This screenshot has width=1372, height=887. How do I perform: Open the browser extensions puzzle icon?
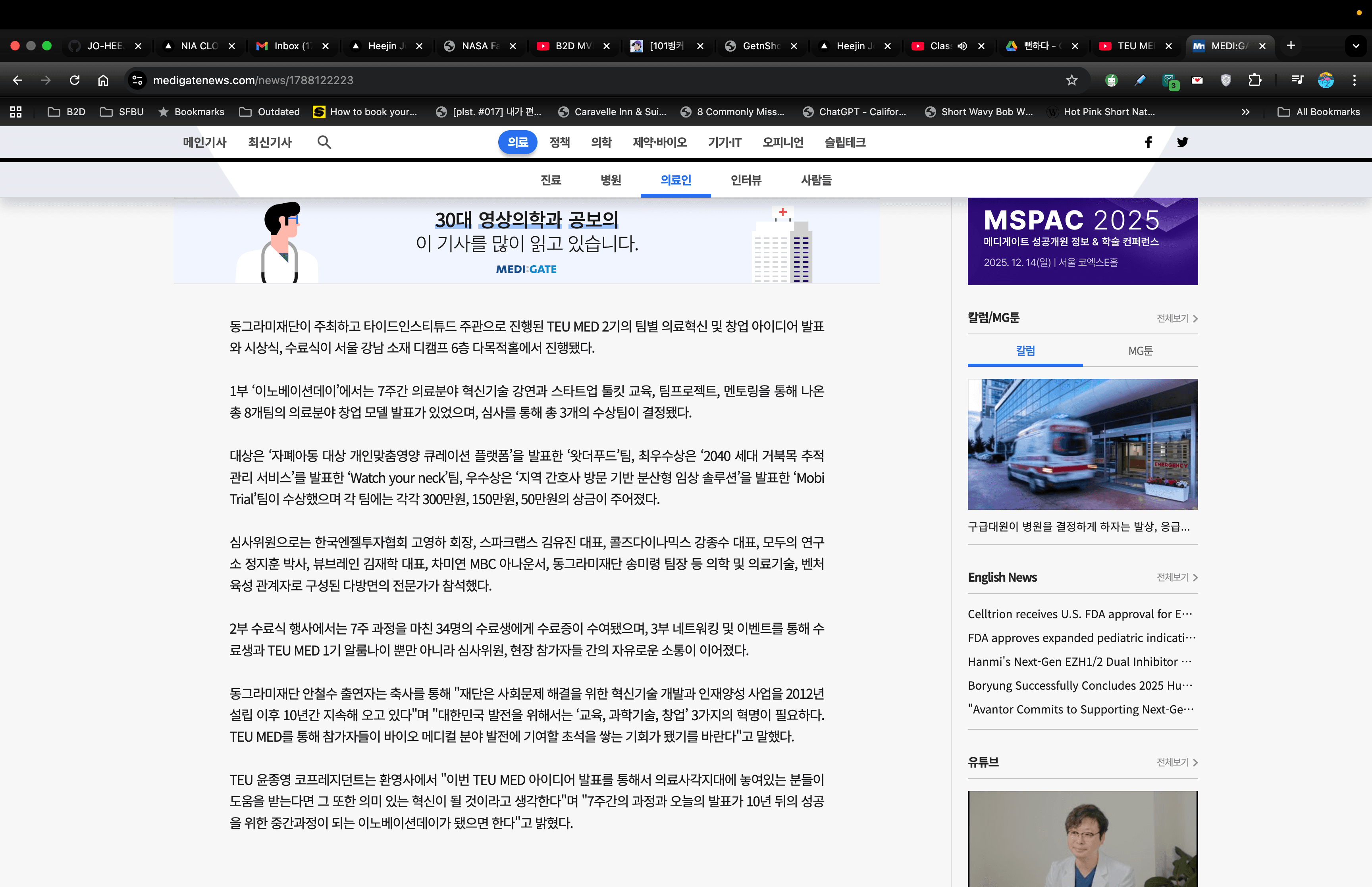[x=1255, y=80]
